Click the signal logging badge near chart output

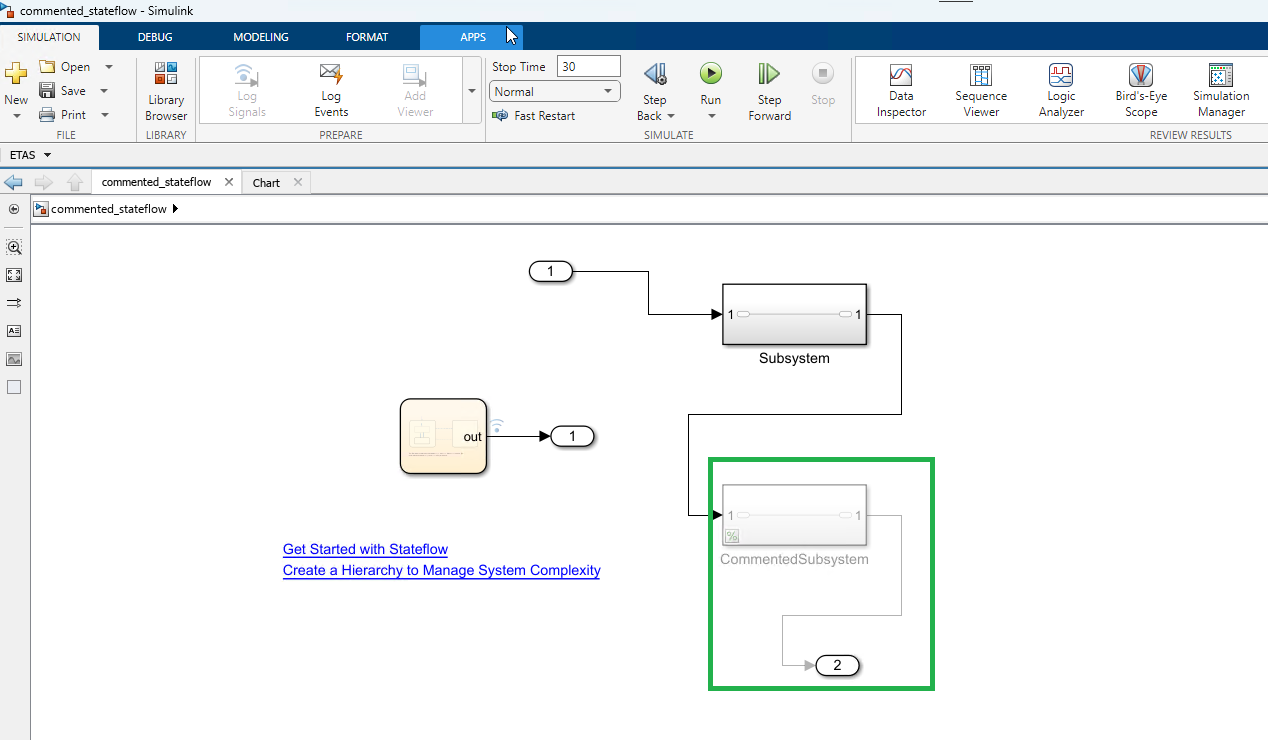[497, 425]
